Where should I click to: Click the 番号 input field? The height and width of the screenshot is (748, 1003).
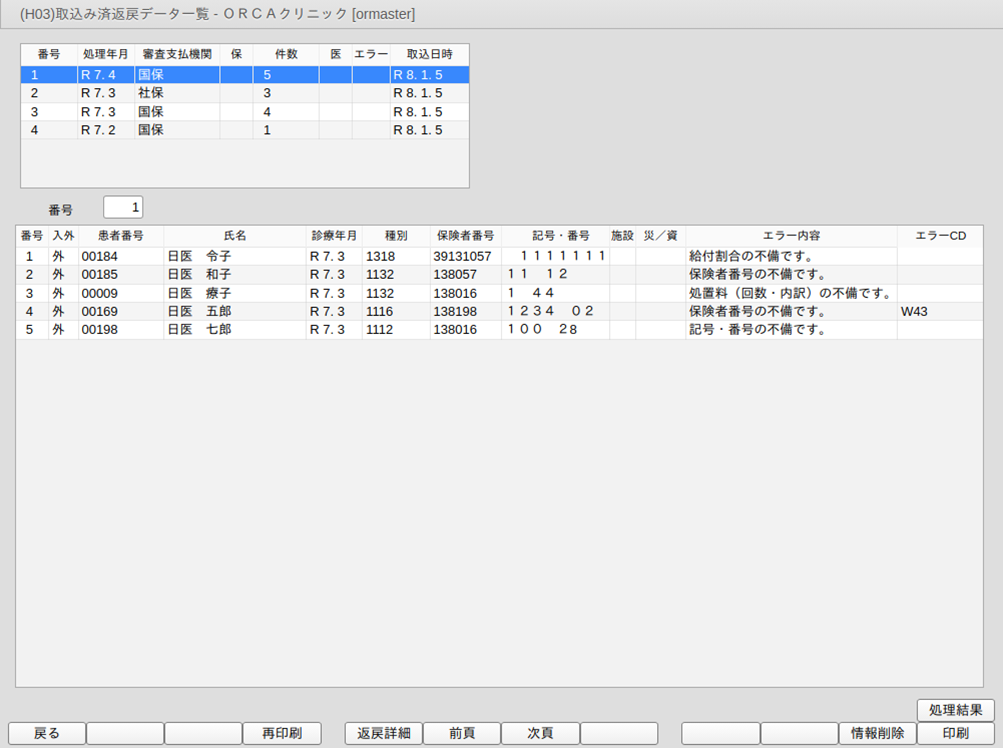(123, 207)
